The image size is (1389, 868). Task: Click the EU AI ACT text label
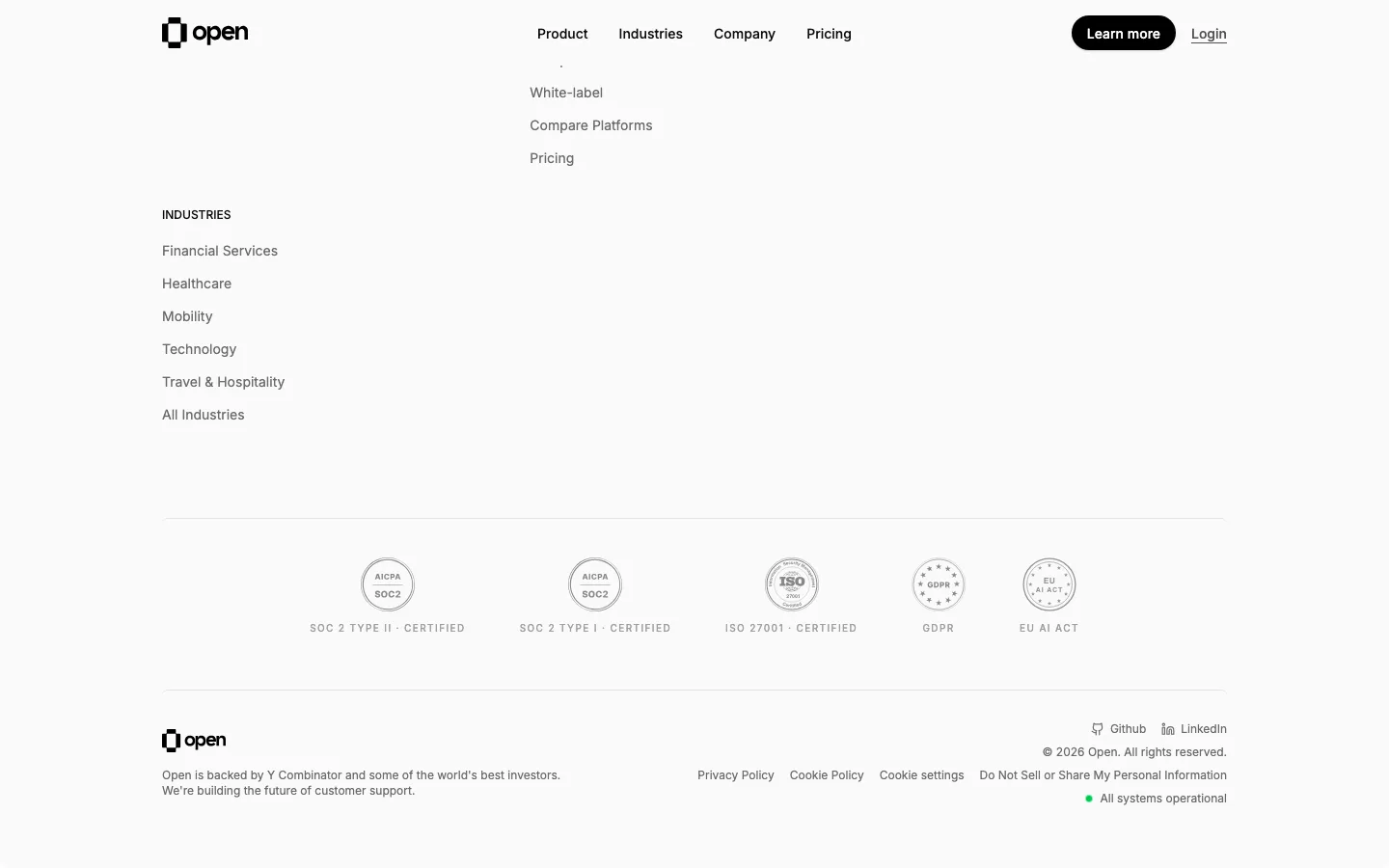click(1049, 628)
